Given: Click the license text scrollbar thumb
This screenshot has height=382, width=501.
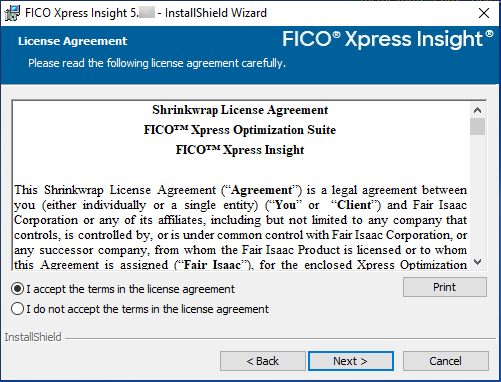Looking at the screenshot, I should (x=477, y=126).
